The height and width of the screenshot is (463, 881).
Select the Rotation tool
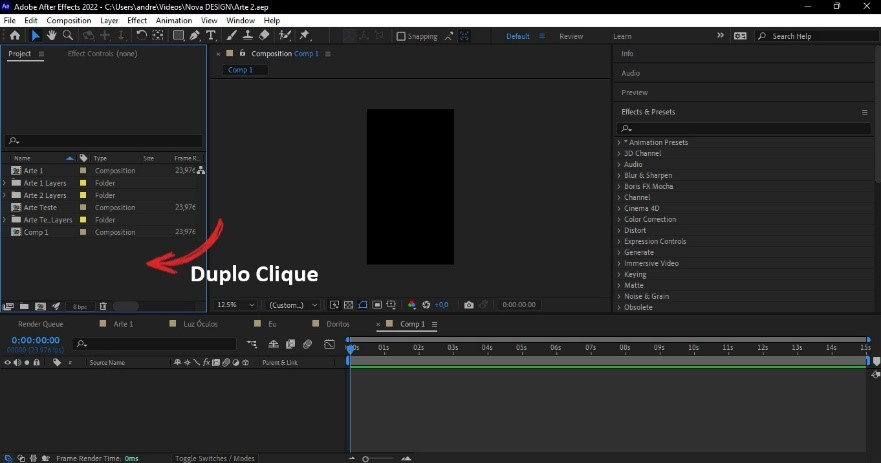142,35
